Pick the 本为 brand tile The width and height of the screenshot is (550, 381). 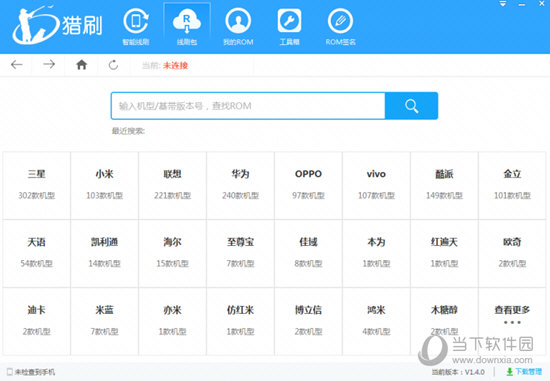coord(376,254)
